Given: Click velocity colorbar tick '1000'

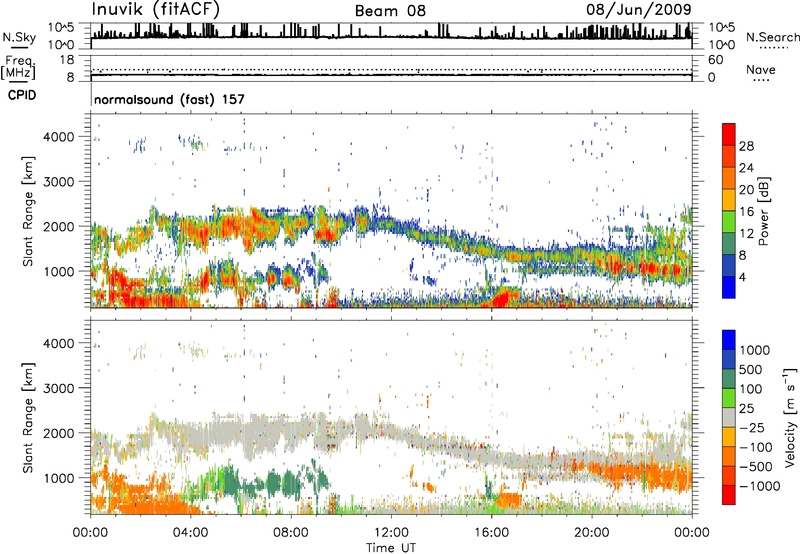Looking at the screenshot, I should click(754, 350).
